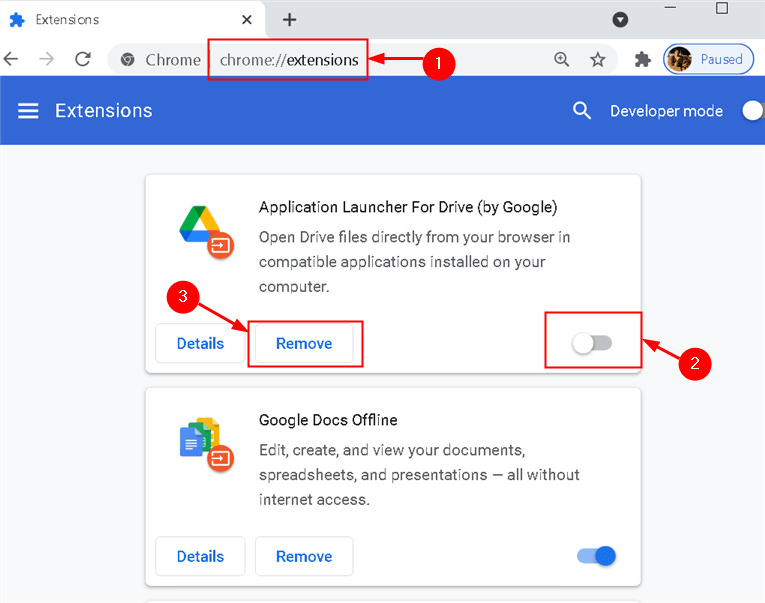Open the hamburger main menu in Extensions
The image size is (765, 603).
[28, 111]
